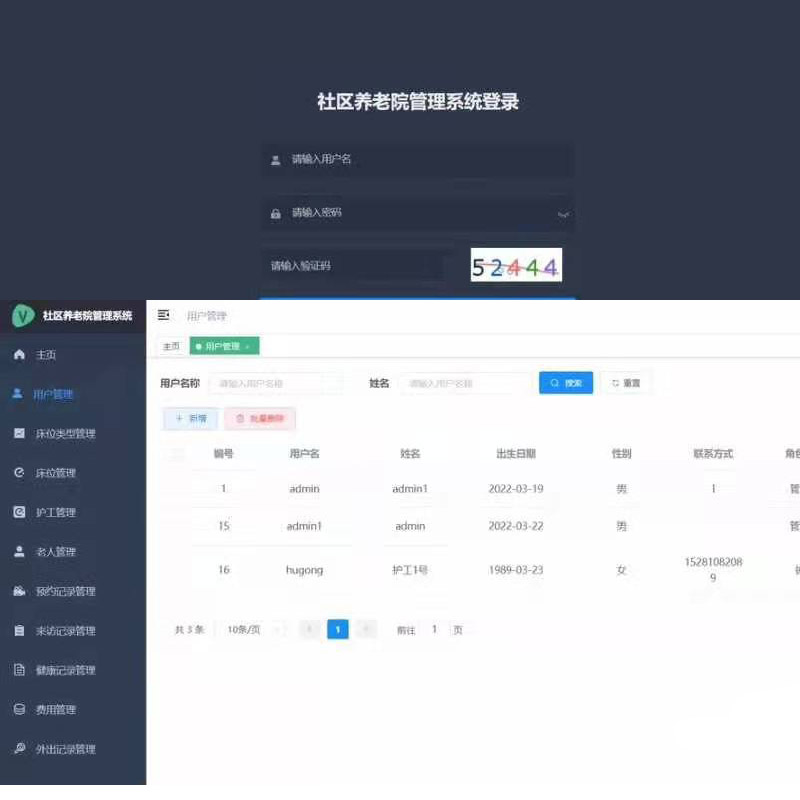This screenshot has width=800, height=800.
Task: Click the 费用管理 coin icon
Action: [x=19, y=710]
